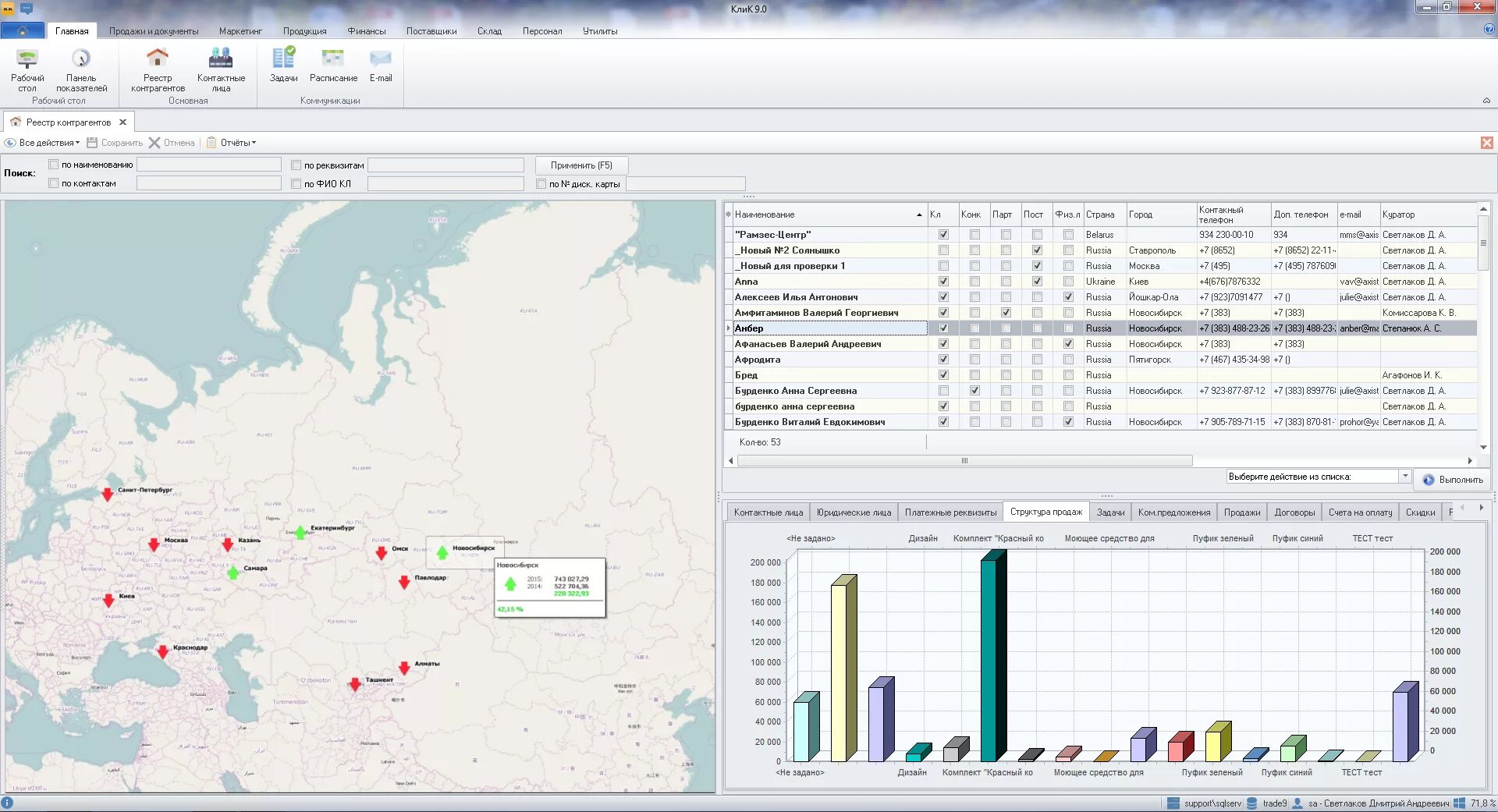
Task: Enable search по реквизитам checkbox
Action: tap(296, 165)
